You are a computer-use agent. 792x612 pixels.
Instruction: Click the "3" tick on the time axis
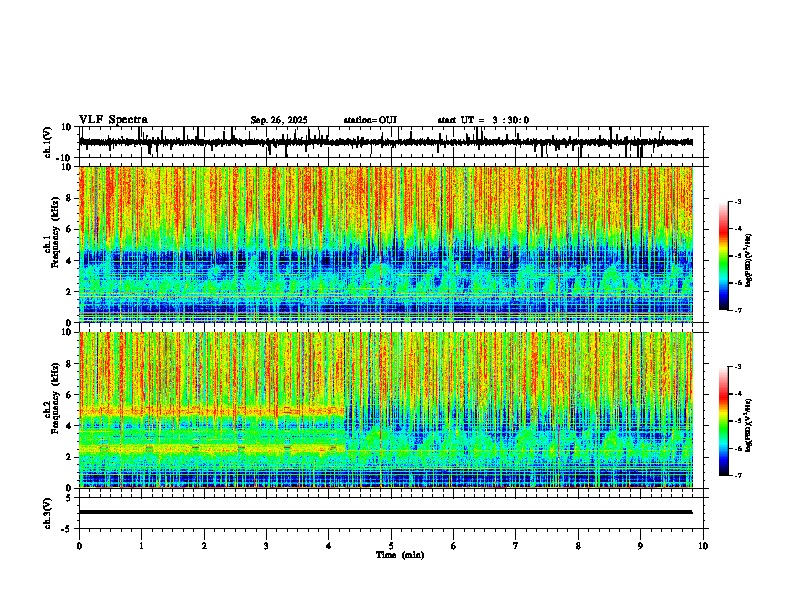[x=266, y=546]
